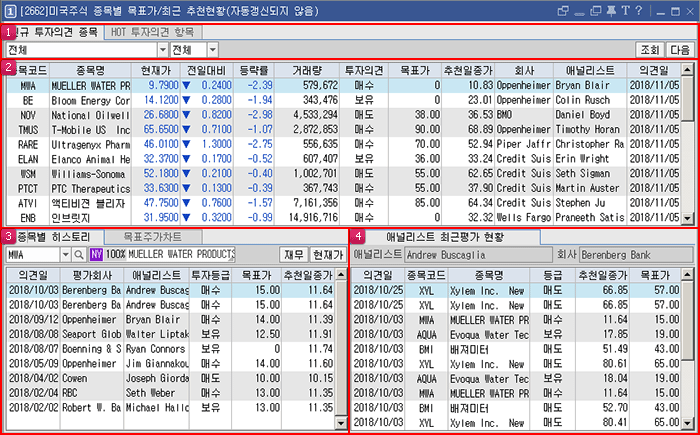Click analyst name Stephen Ju
This screenshot has width=700, height=435.
pyautogui.click(x=580, y=203)
